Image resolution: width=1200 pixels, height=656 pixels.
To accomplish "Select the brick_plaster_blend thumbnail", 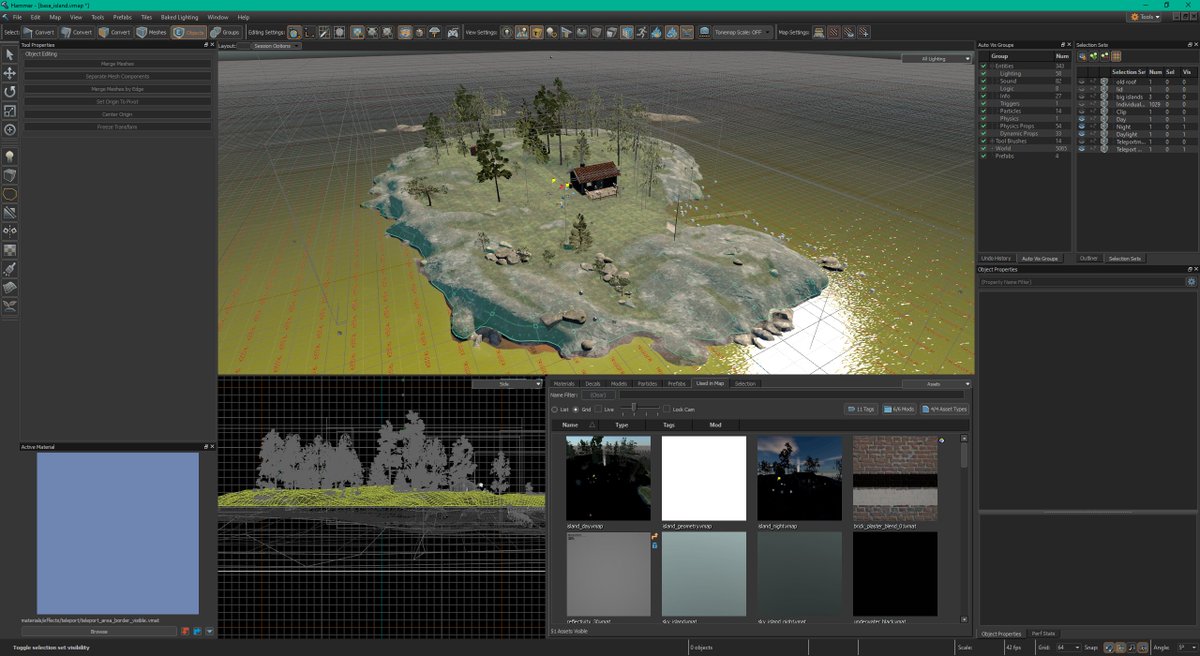I will (x=895, y=478).
